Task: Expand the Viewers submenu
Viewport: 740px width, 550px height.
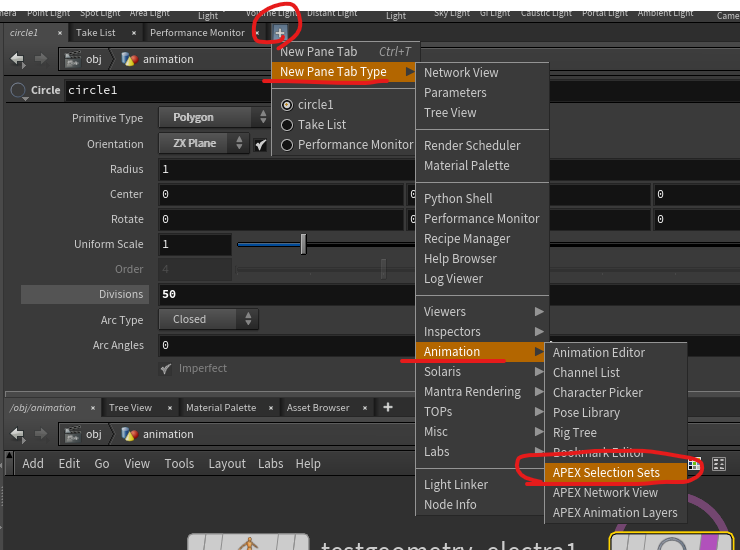Action: click(481, 312)
